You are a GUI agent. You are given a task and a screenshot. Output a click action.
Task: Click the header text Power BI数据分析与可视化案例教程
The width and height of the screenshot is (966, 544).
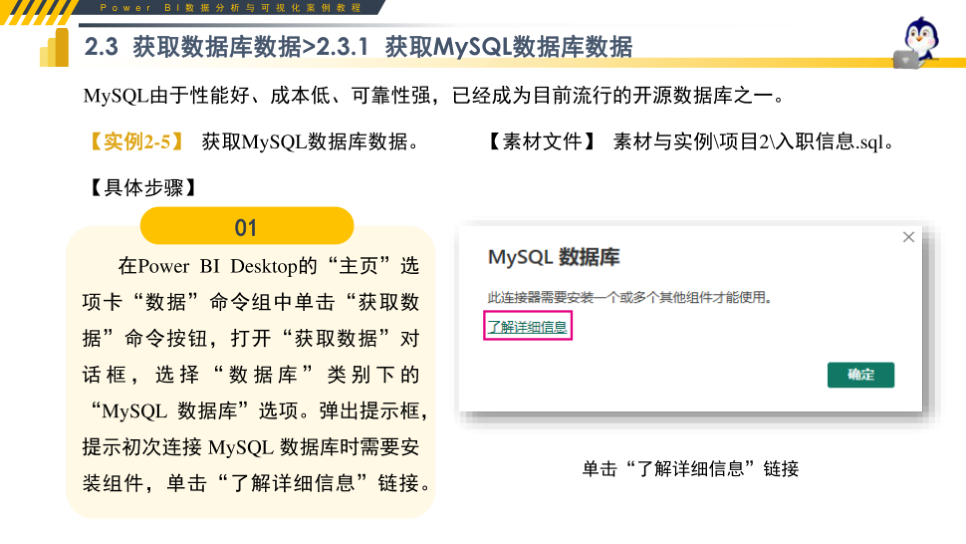[230, 8]
